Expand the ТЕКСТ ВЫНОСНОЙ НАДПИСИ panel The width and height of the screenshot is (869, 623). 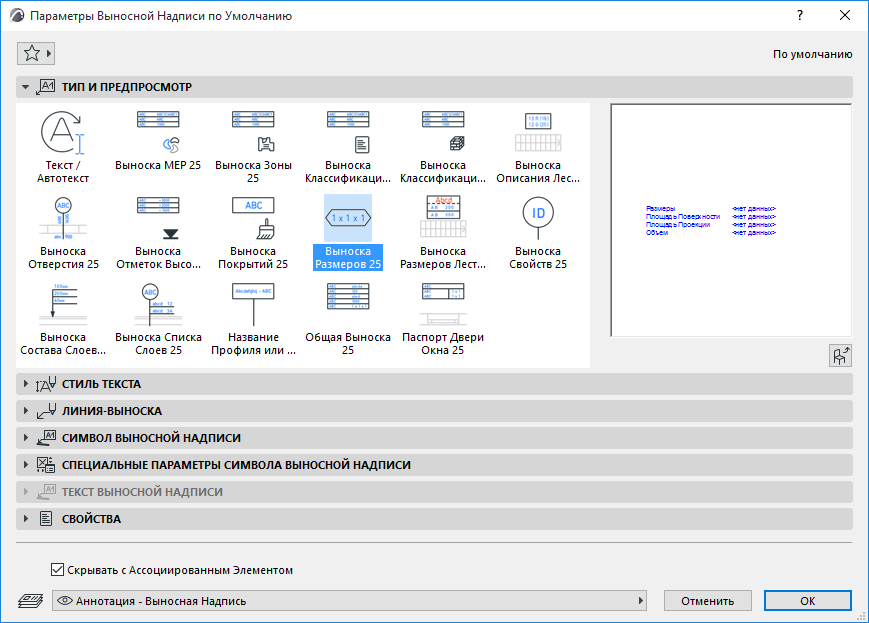tap(434, 492)
